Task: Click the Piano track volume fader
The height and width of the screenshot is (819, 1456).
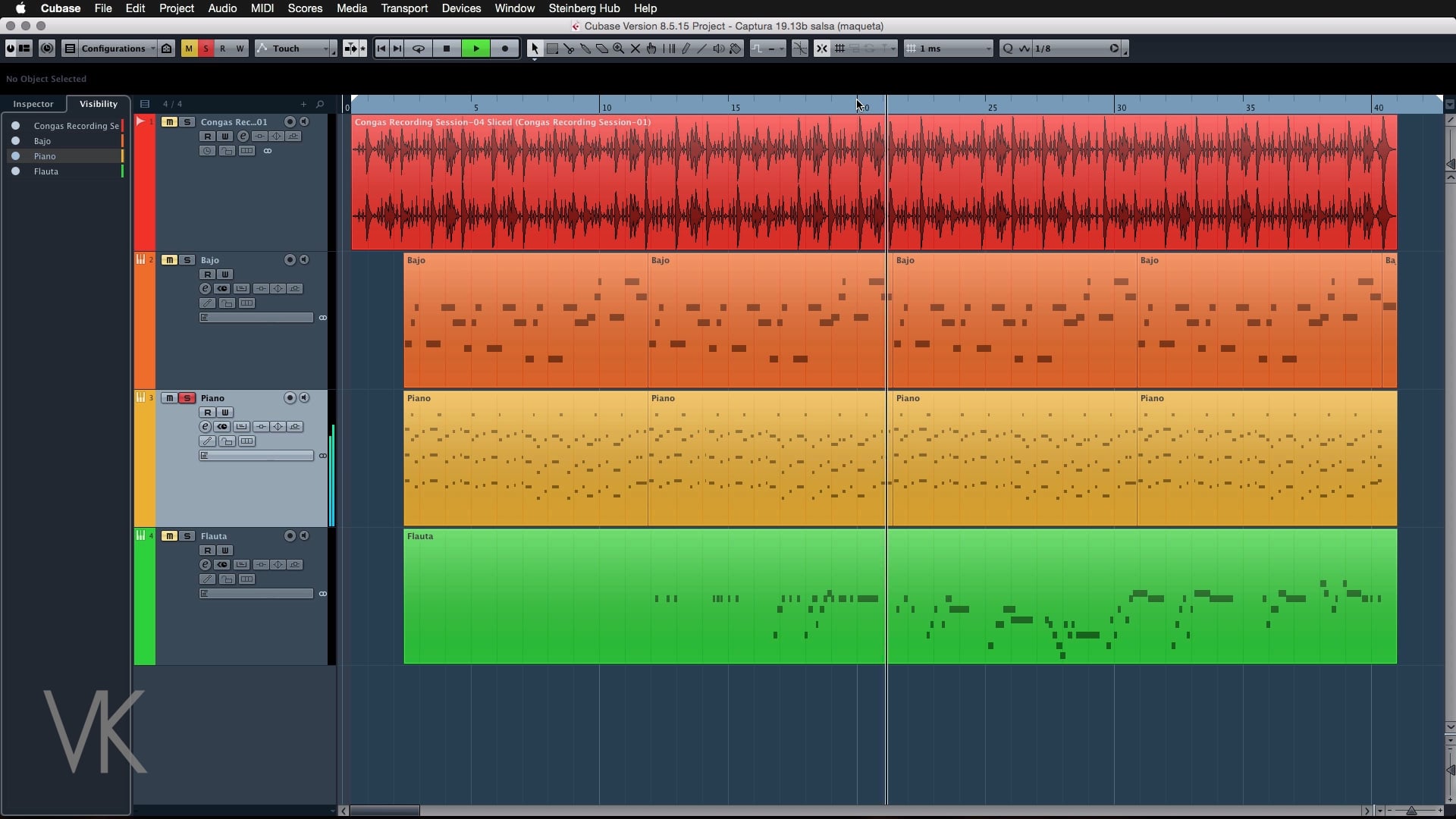Action: [256, 456]
